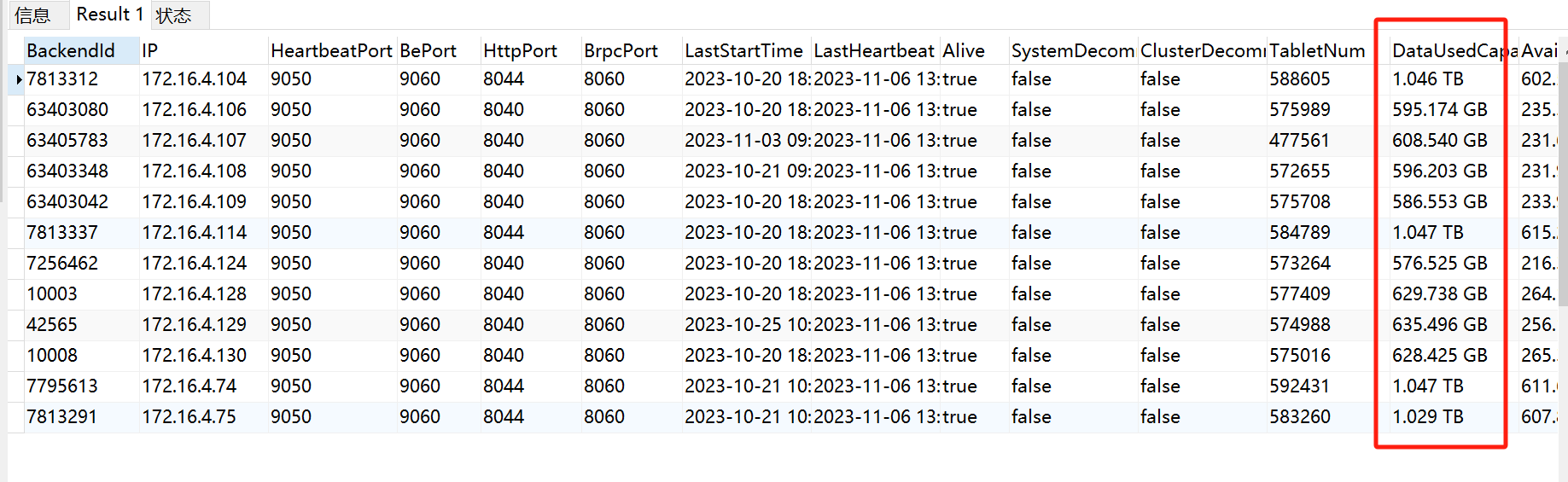Screen dimensions: 1568x482
Task: Click TabletNum cell 477561
Action: click(x=1299, y=141)
